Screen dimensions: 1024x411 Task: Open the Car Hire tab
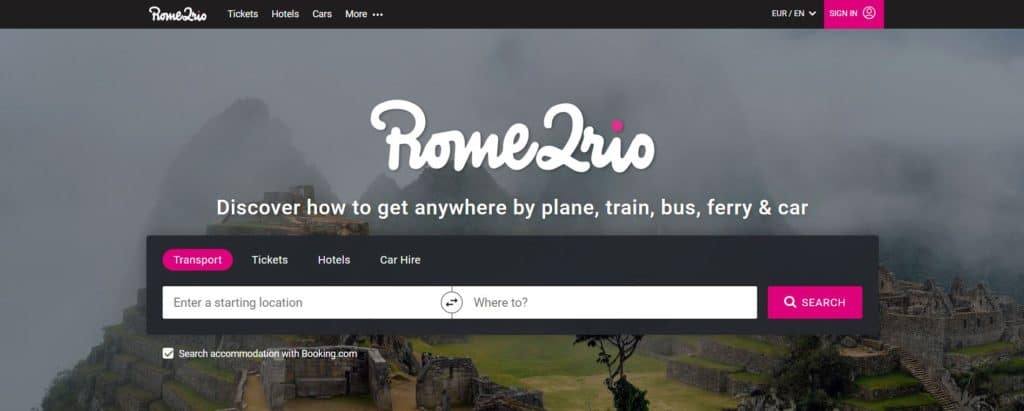[x=400, y=259]
